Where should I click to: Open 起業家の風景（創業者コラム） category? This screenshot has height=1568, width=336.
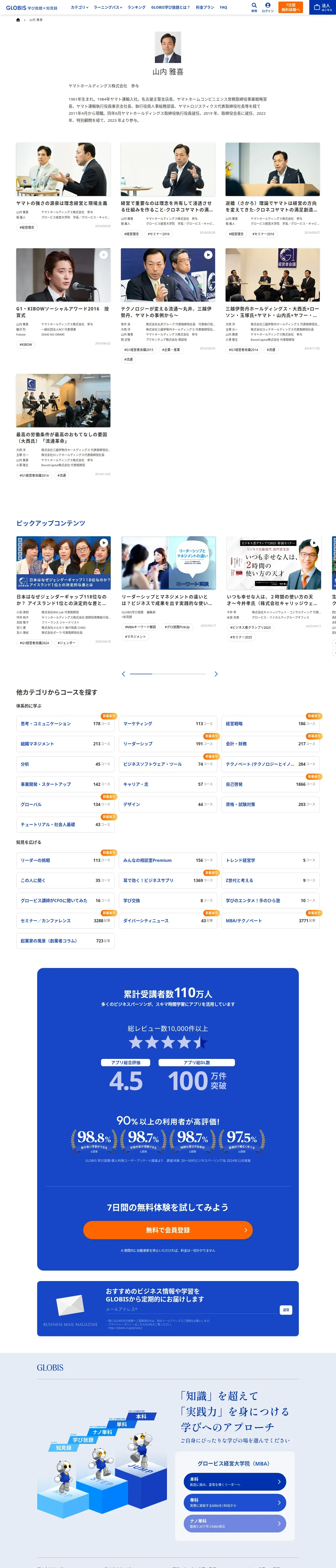65,941
